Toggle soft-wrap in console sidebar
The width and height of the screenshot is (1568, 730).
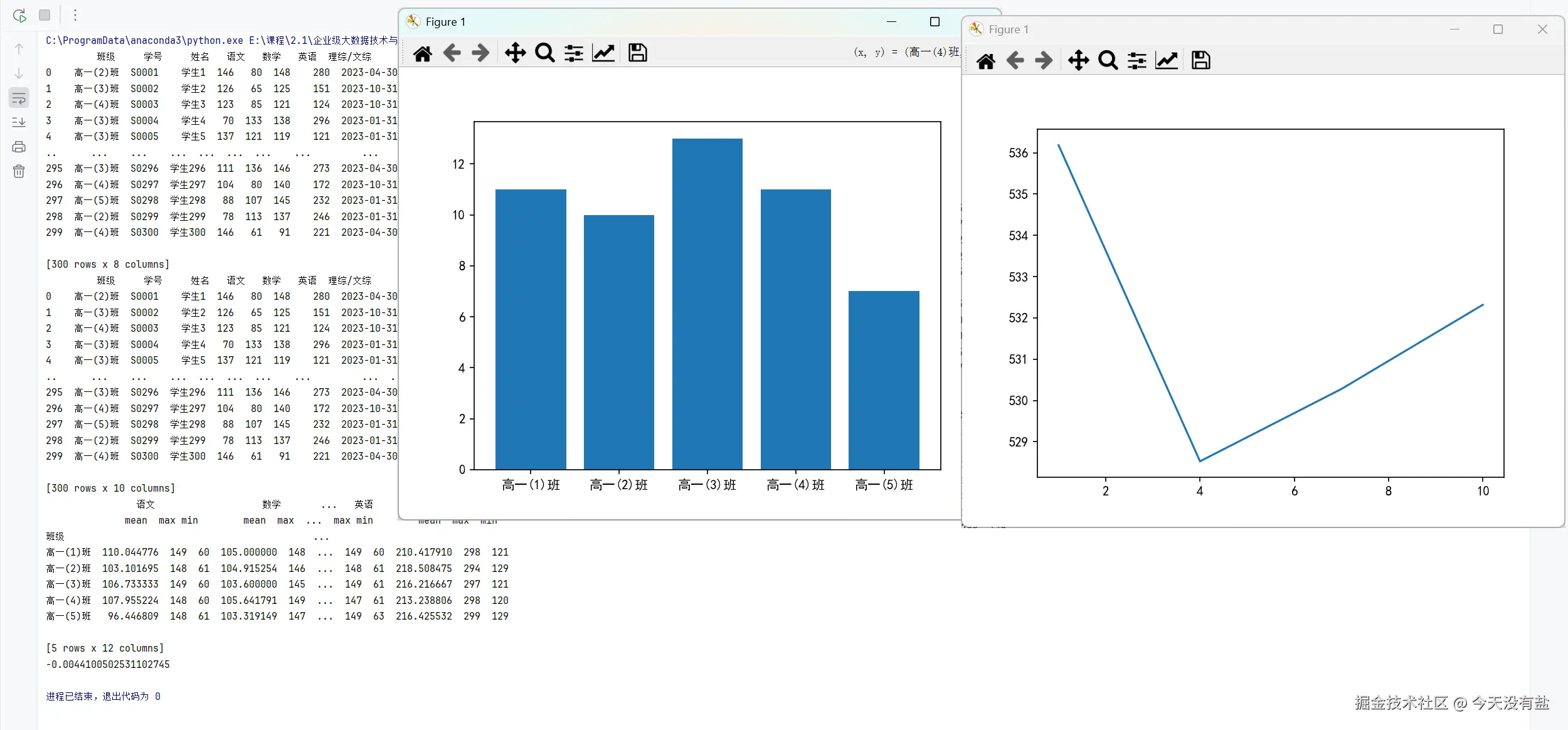(19, 98)
